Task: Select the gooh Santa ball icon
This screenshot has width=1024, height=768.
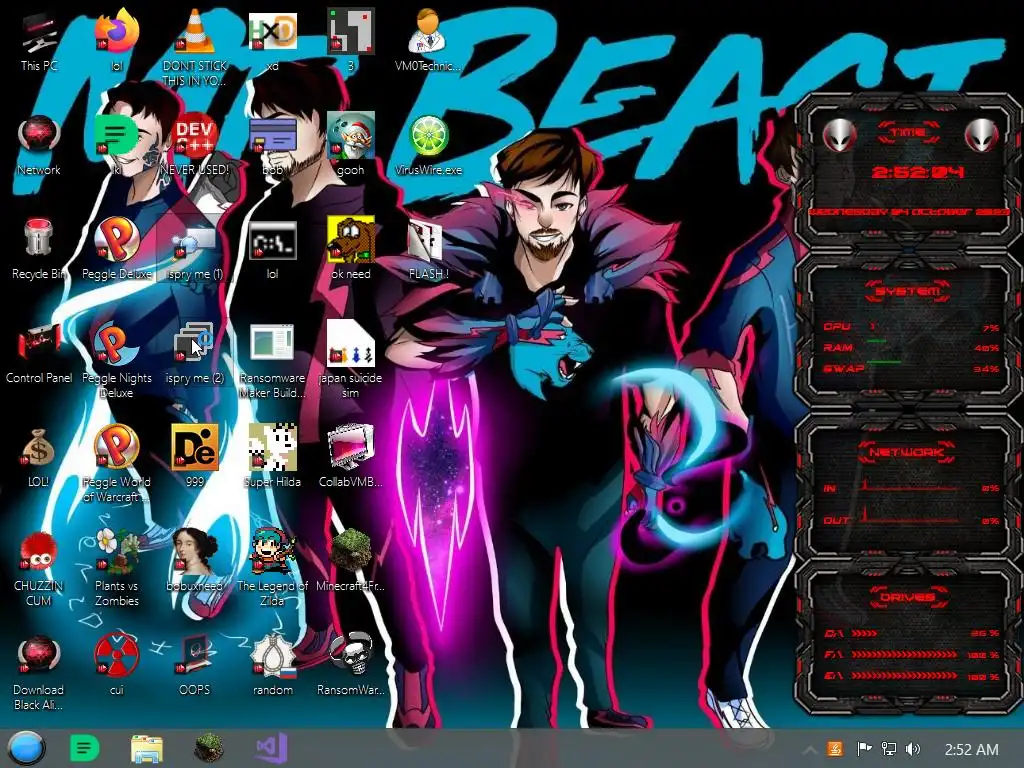Action: click(x=351, y=136)
